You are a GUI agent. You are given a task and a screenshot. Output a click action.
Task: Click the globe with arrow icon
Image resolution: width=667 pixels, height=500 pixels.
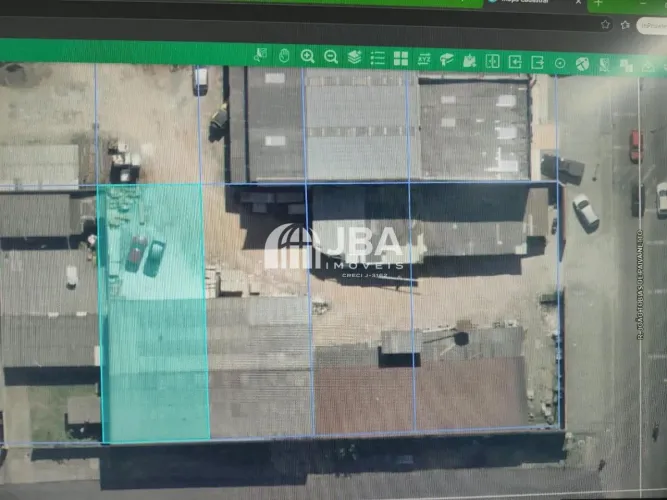tap(582, 64)
